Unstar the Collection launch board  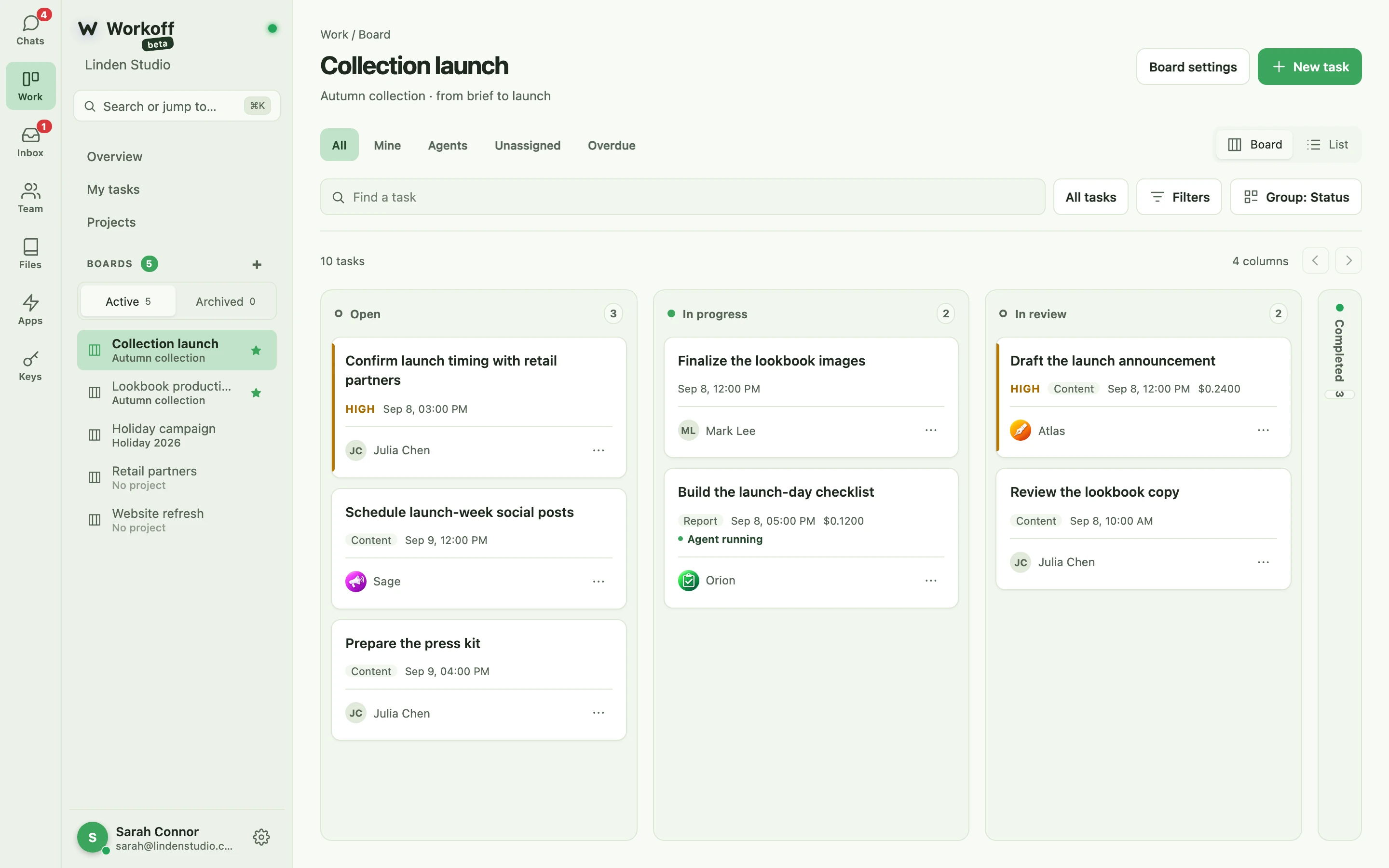[x=256, y=350]
